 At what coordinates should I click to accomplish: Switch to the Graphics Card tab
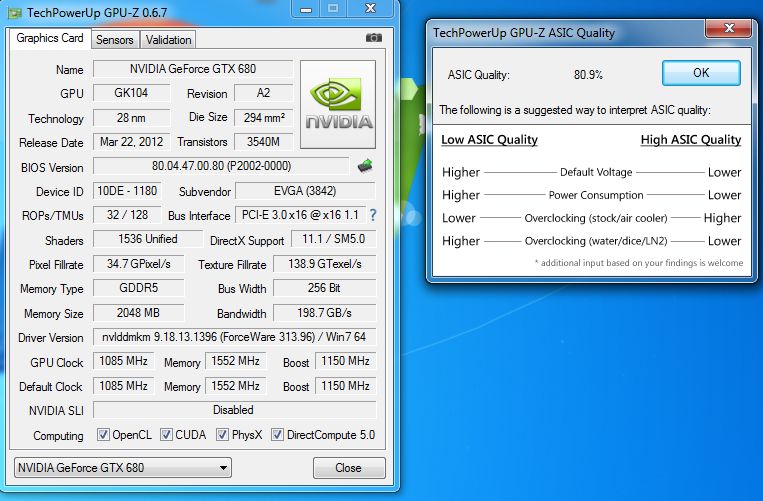click(50, 38)
